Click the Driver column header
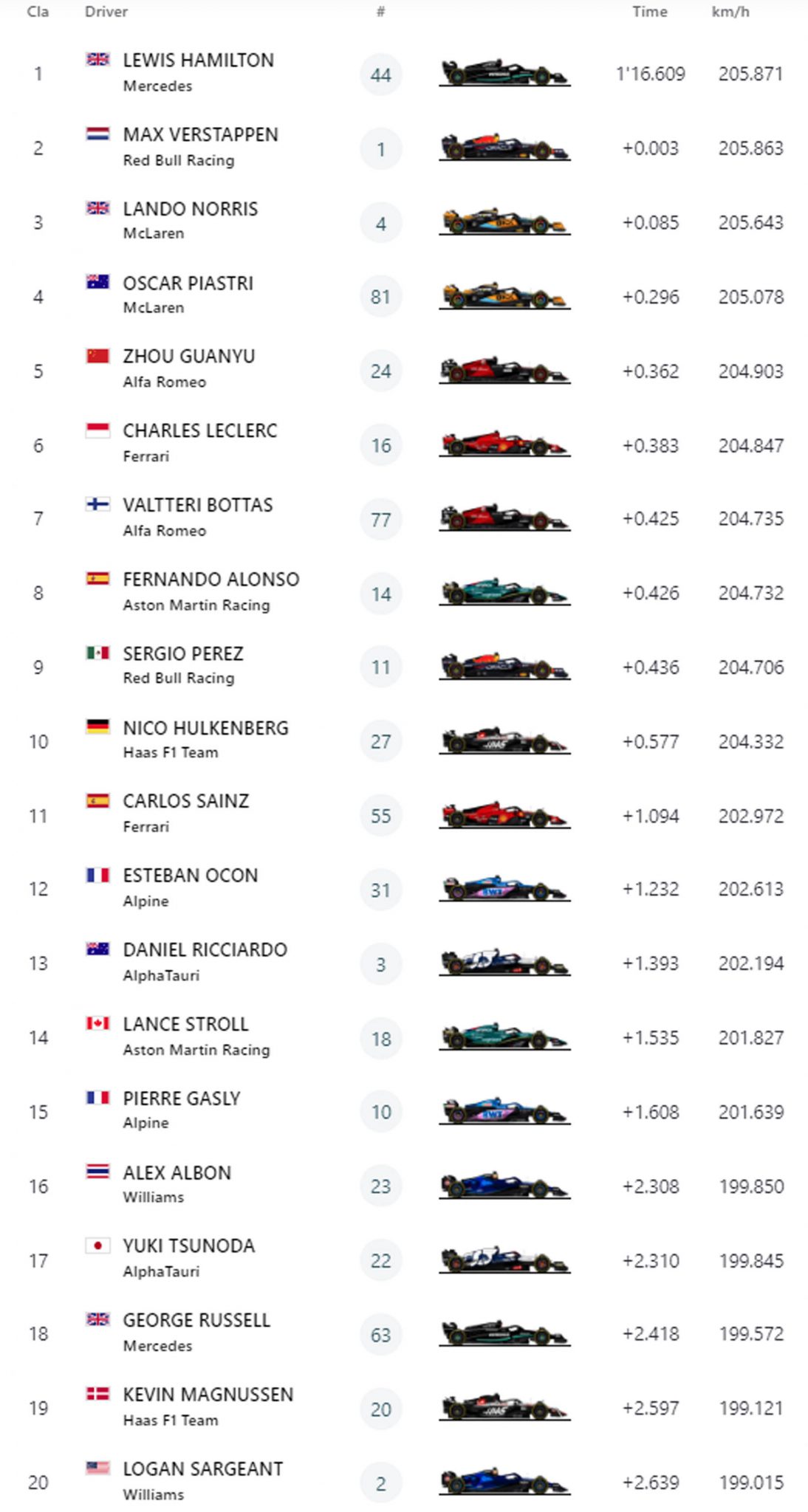Image resolution: width=808 pixels, height=1512 pixels. tap(106, 12)
